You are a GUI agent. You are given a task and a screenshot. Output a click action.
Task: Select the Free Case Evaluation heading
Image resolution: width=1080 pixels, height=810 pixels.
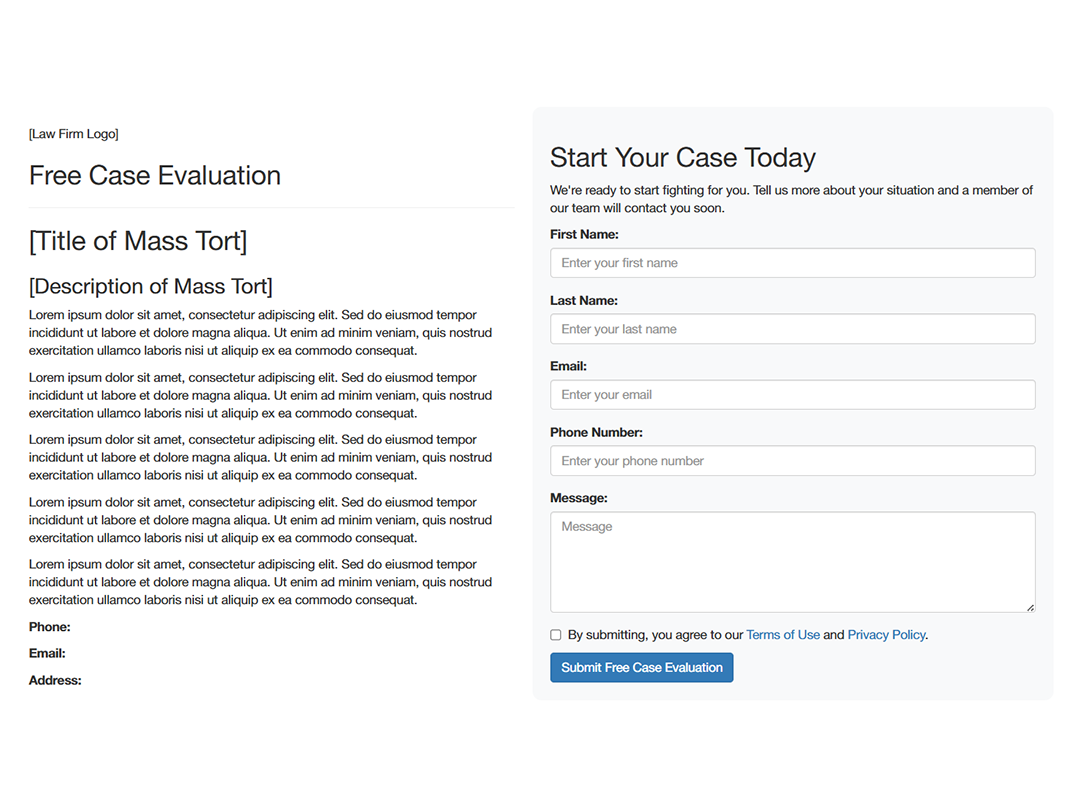[155, 176]
